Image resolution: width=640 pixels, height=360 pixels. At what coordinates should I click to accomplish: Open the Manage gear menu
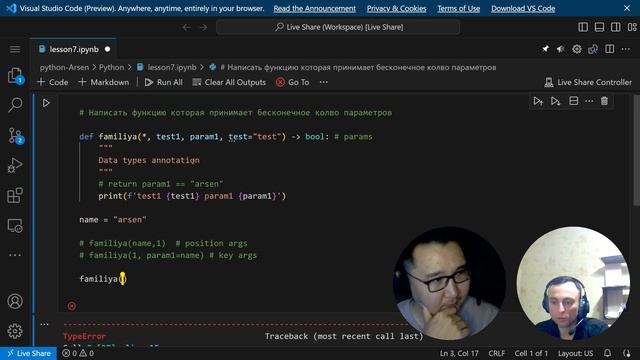[15, 331]
